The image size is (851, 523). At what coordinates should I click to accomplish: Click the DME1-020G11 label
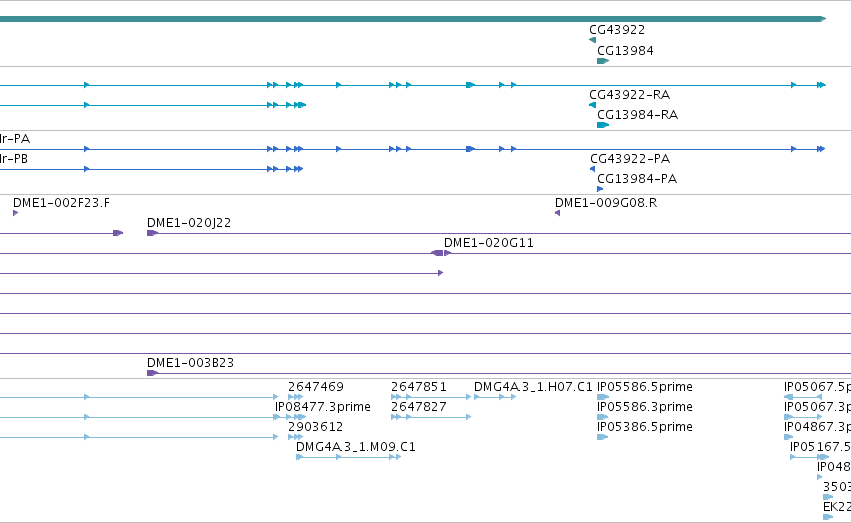pos(488,243)
